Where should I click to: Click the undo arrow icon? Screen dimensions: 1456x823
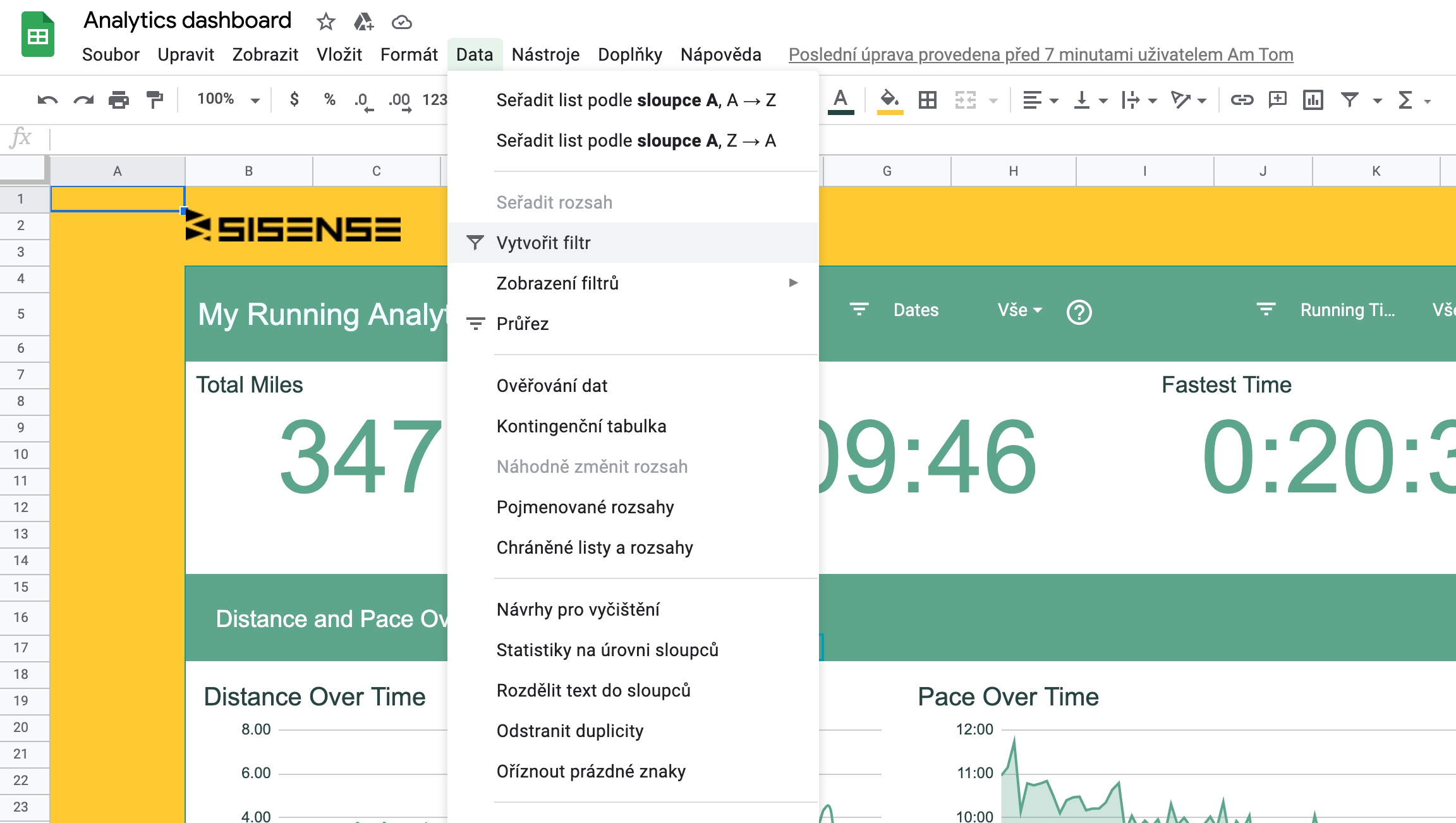[x=47, y=100]
